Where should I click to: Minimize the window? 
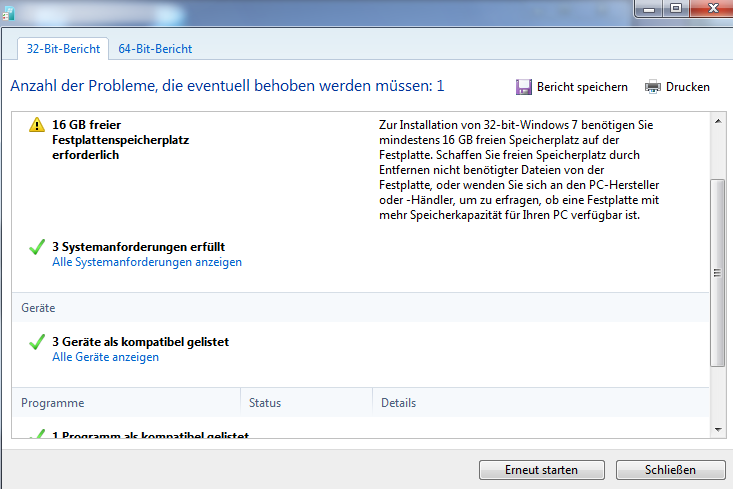click(x=649, y=9)
